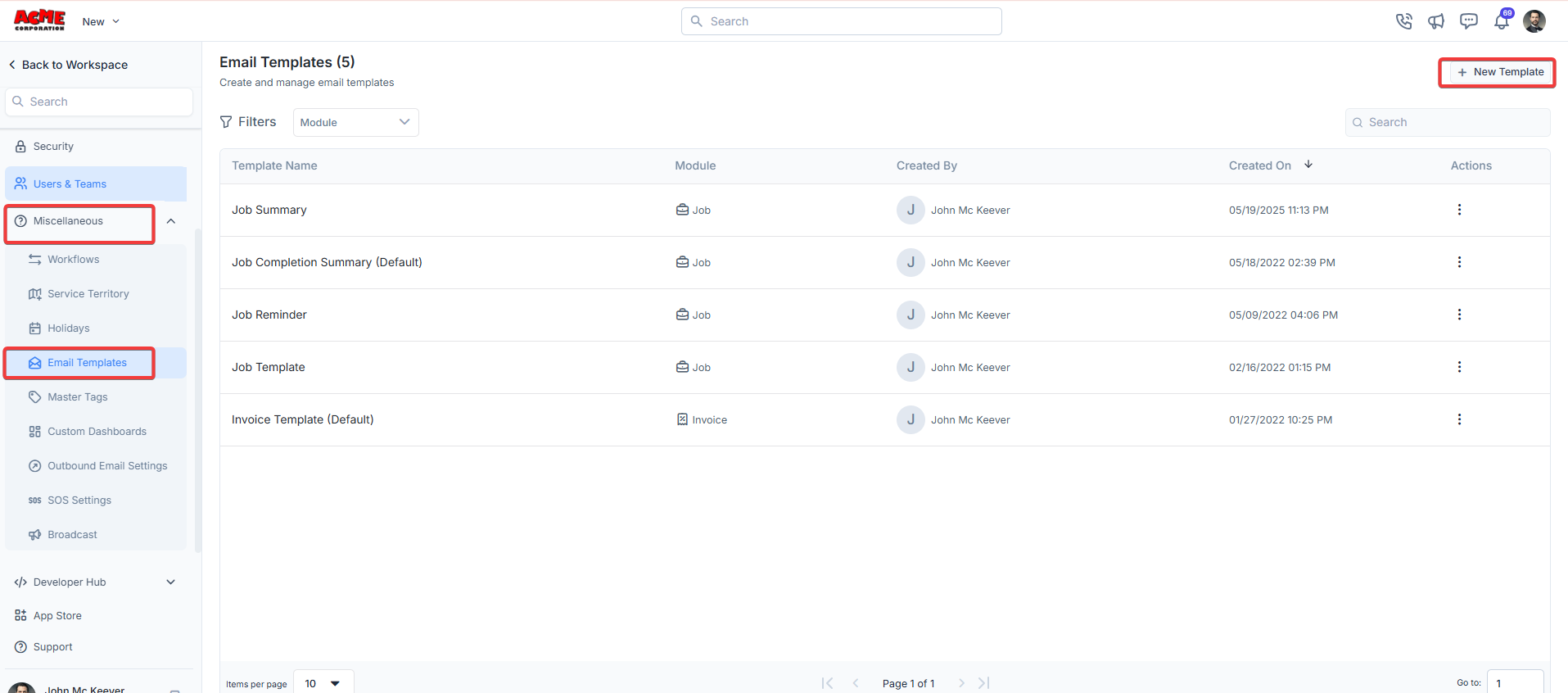Open the notifications bell
The width and height of the screenshot is (1568, 693).
coord(1502,21)
